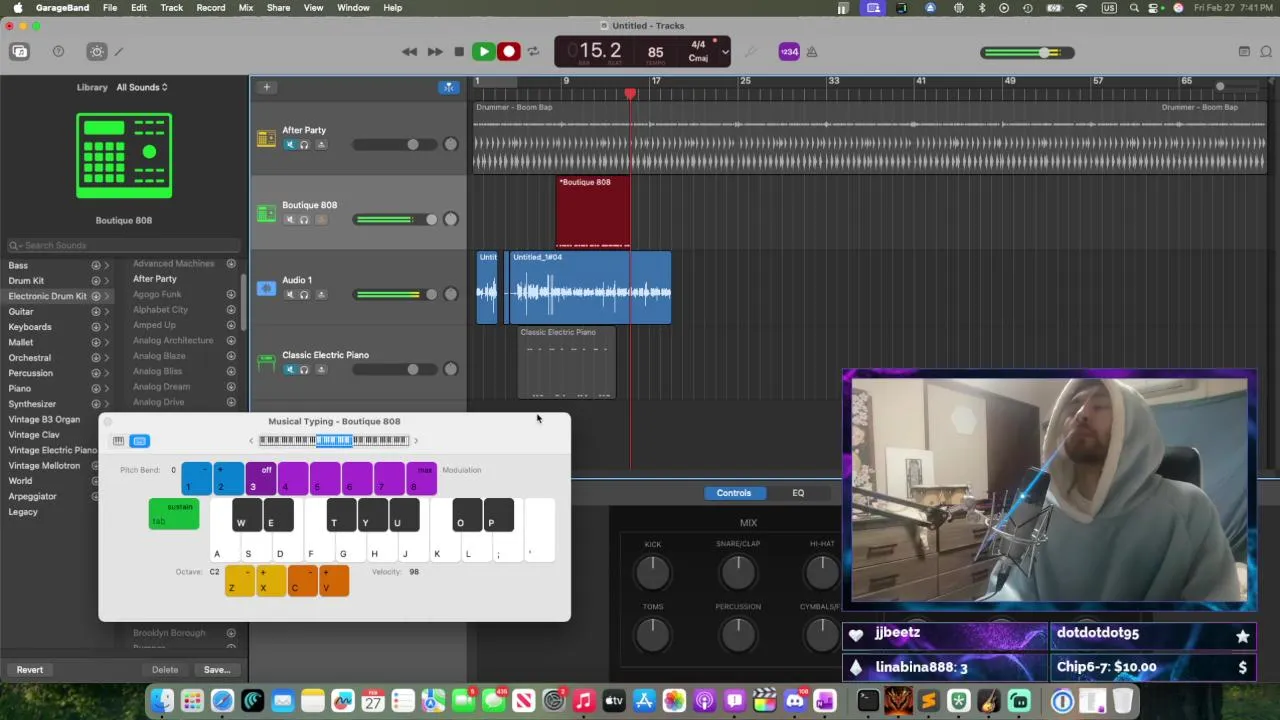Add a new track with plus button
This screenshot has width=1280, height=720.
pyautogui.click(x=266, y=87)
